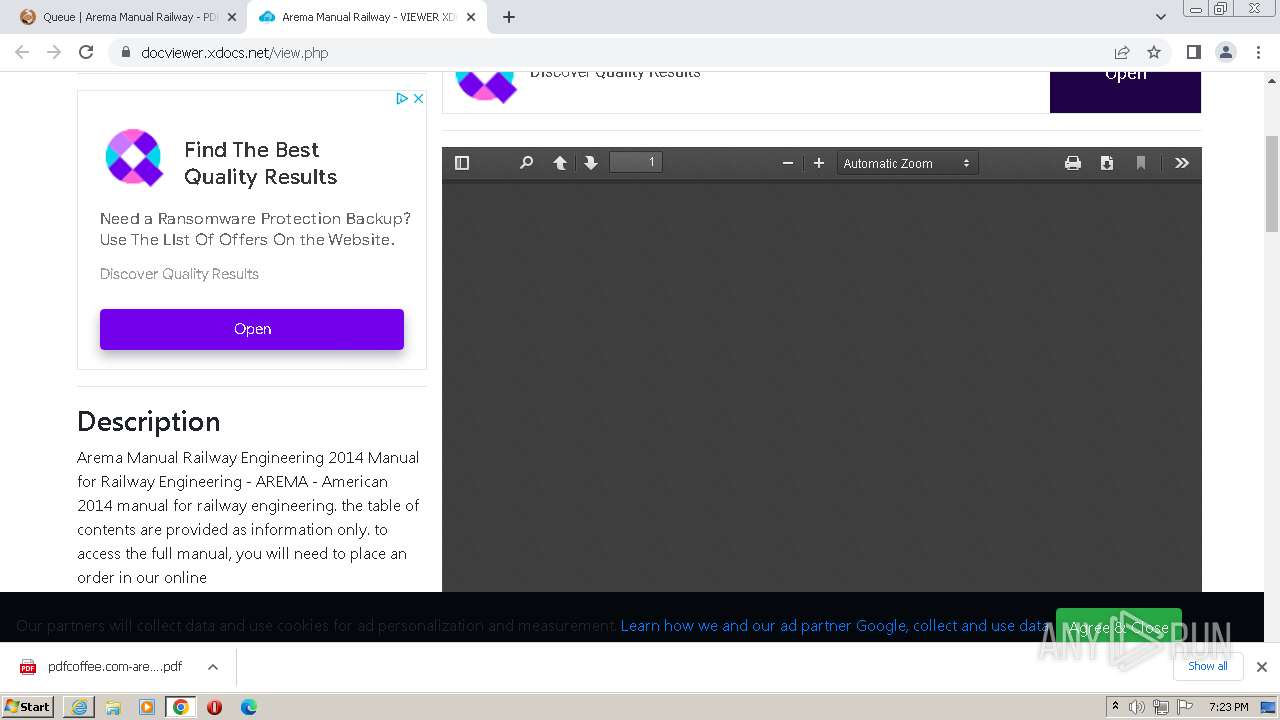This screenshot has height=720, width=1280.
Task: Open the learn how Google collects data link
Action: pos(835,626)
